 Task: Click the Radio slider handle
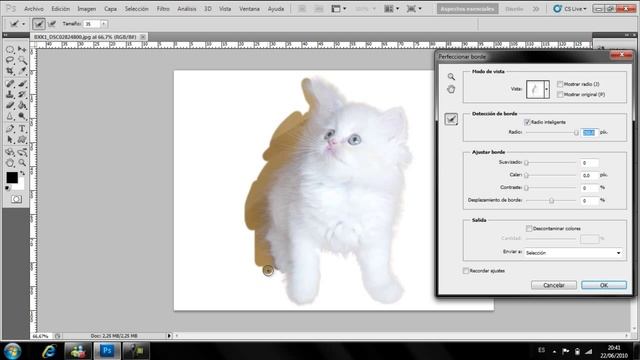[576, 133]
